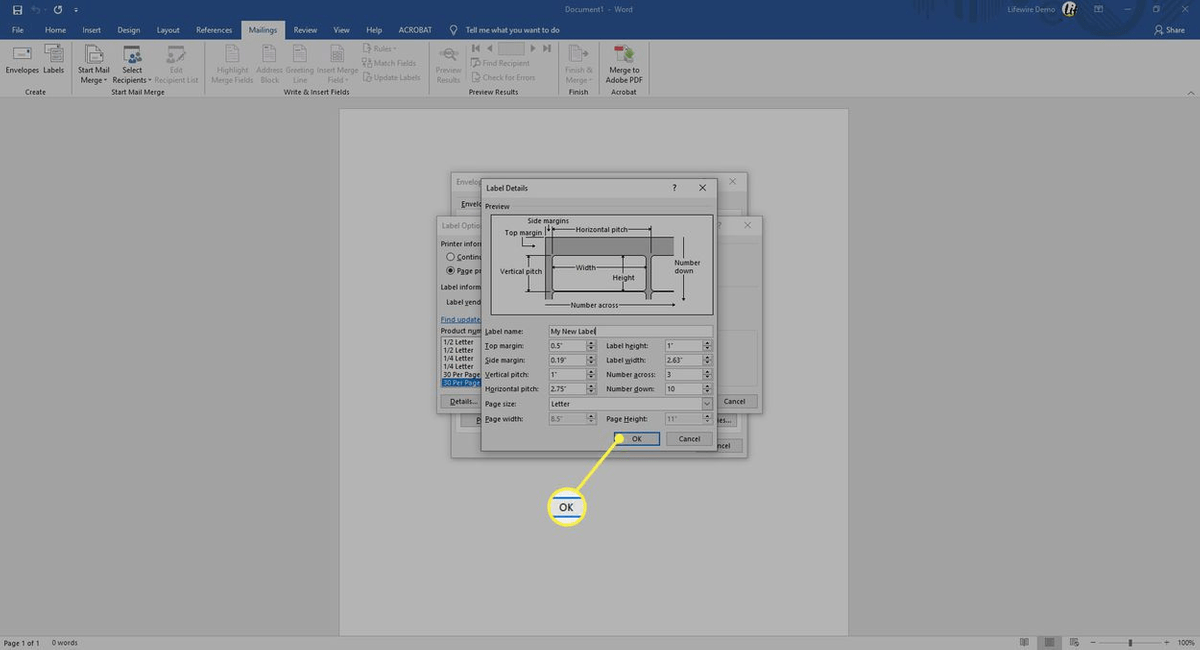Click OK in the Label Details dialog
This screenshot has height=650, width=1200.
(x=637, y=438)
